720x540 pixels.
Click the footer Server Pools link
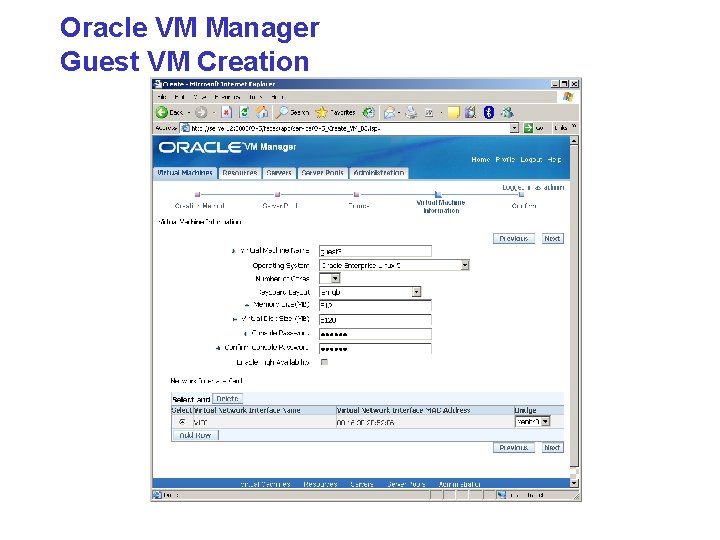tap(406, 484)
